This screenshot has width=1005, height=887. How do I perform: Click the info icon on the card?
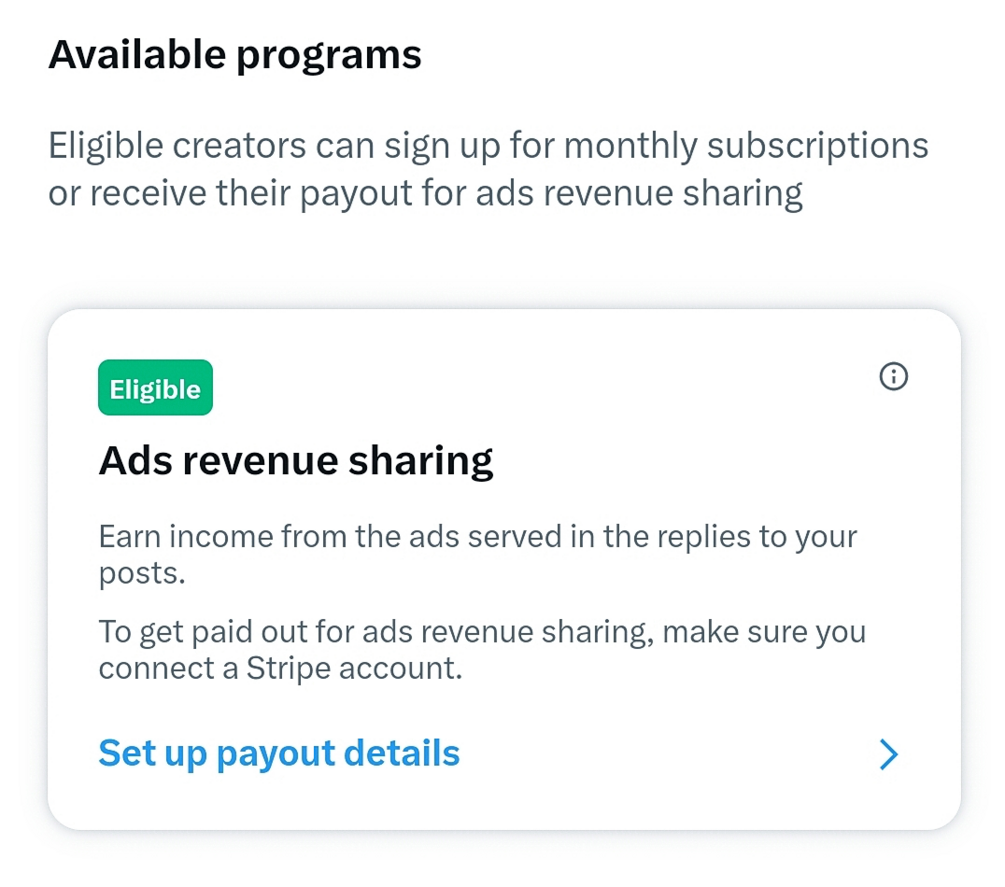[893, 377]
